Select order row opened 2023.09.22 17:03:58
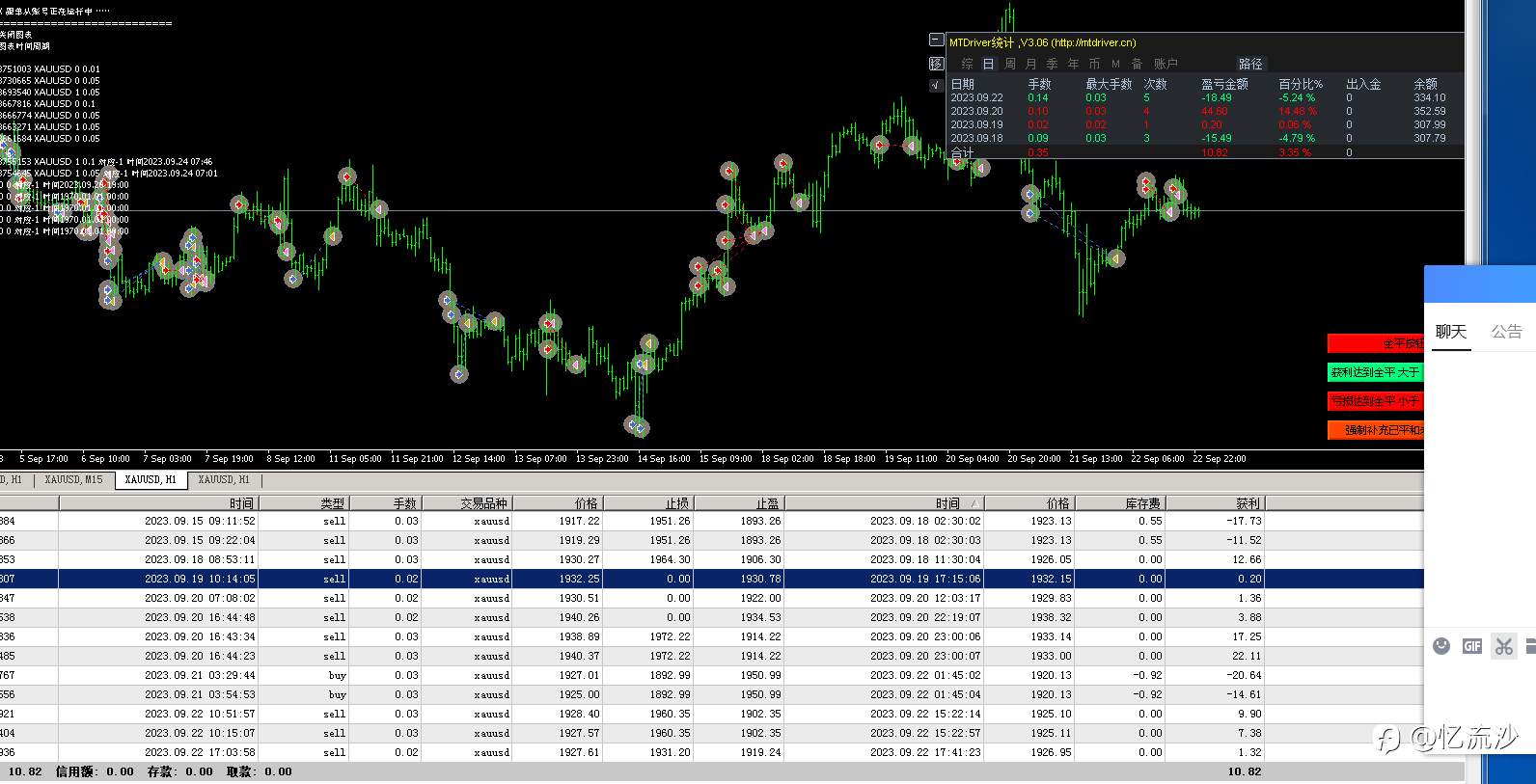 tap(712, 752)
